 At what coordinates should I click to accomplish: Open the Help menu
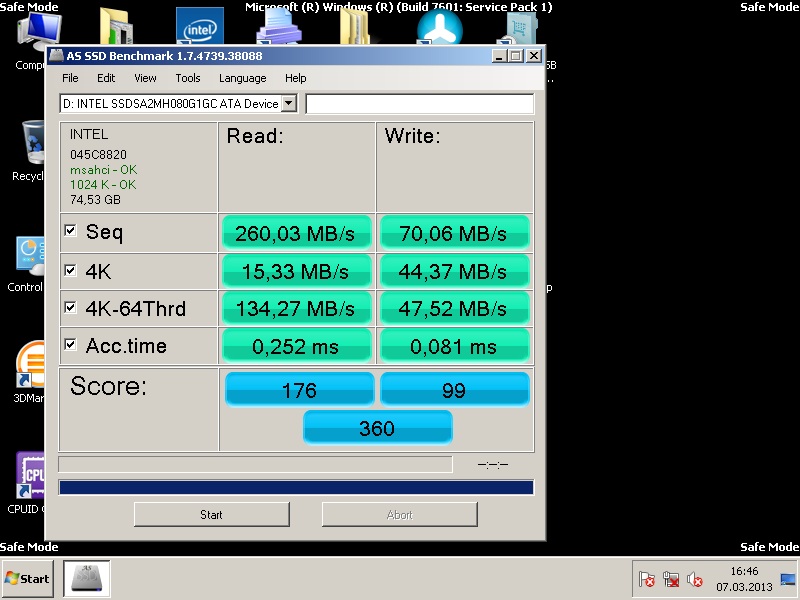[x=295, y=78]
